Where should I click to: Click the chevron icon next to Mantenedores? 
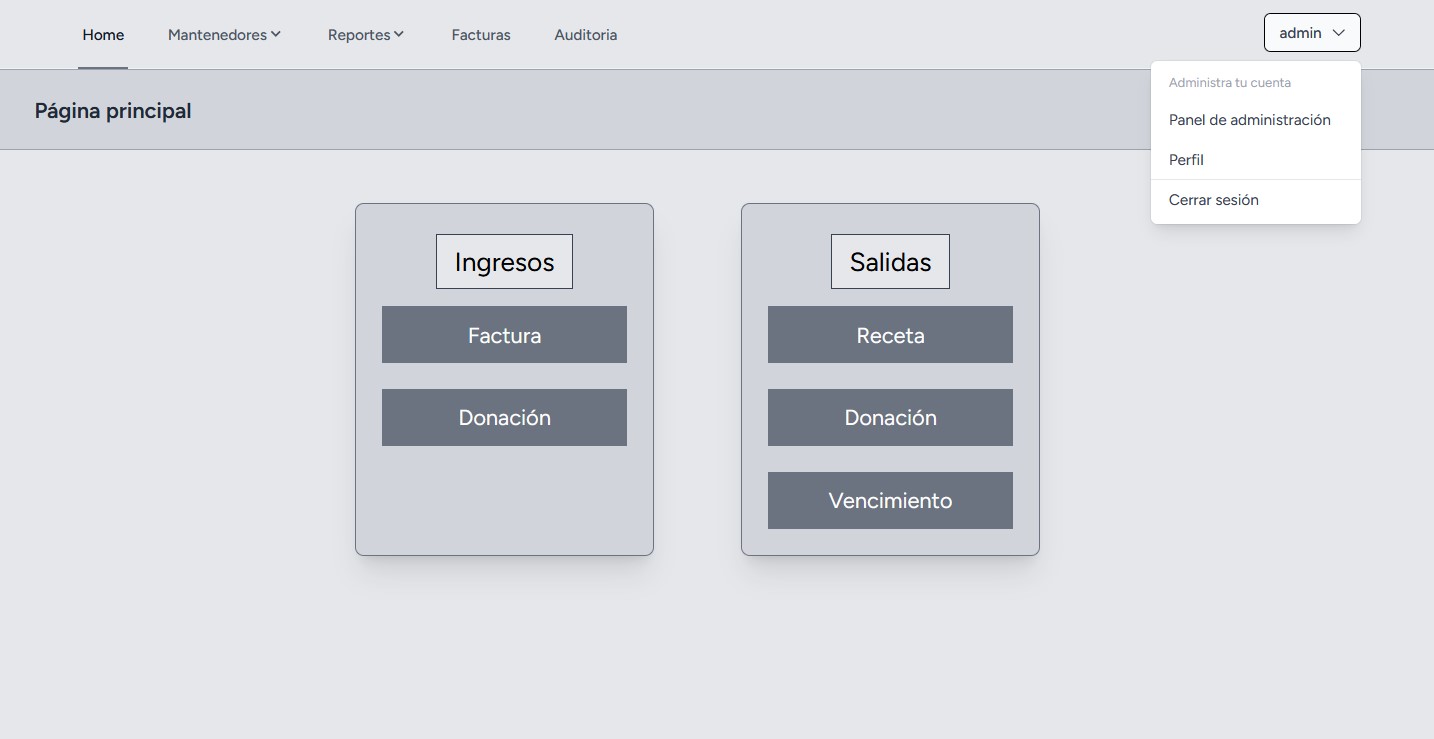coord(276,34)
